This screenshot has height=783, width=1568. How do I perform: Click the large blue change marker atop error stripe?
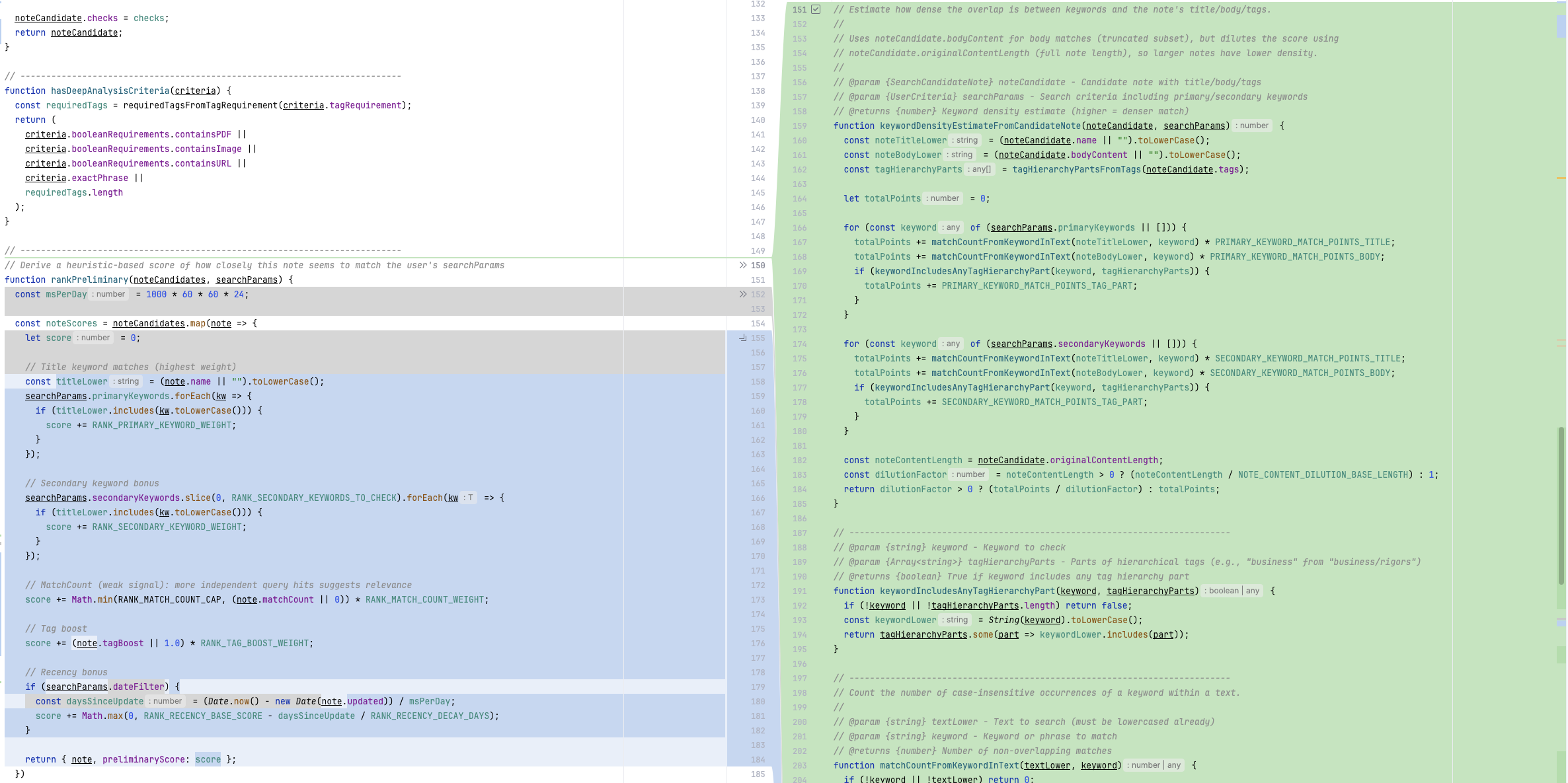(x=1561, y=26)
